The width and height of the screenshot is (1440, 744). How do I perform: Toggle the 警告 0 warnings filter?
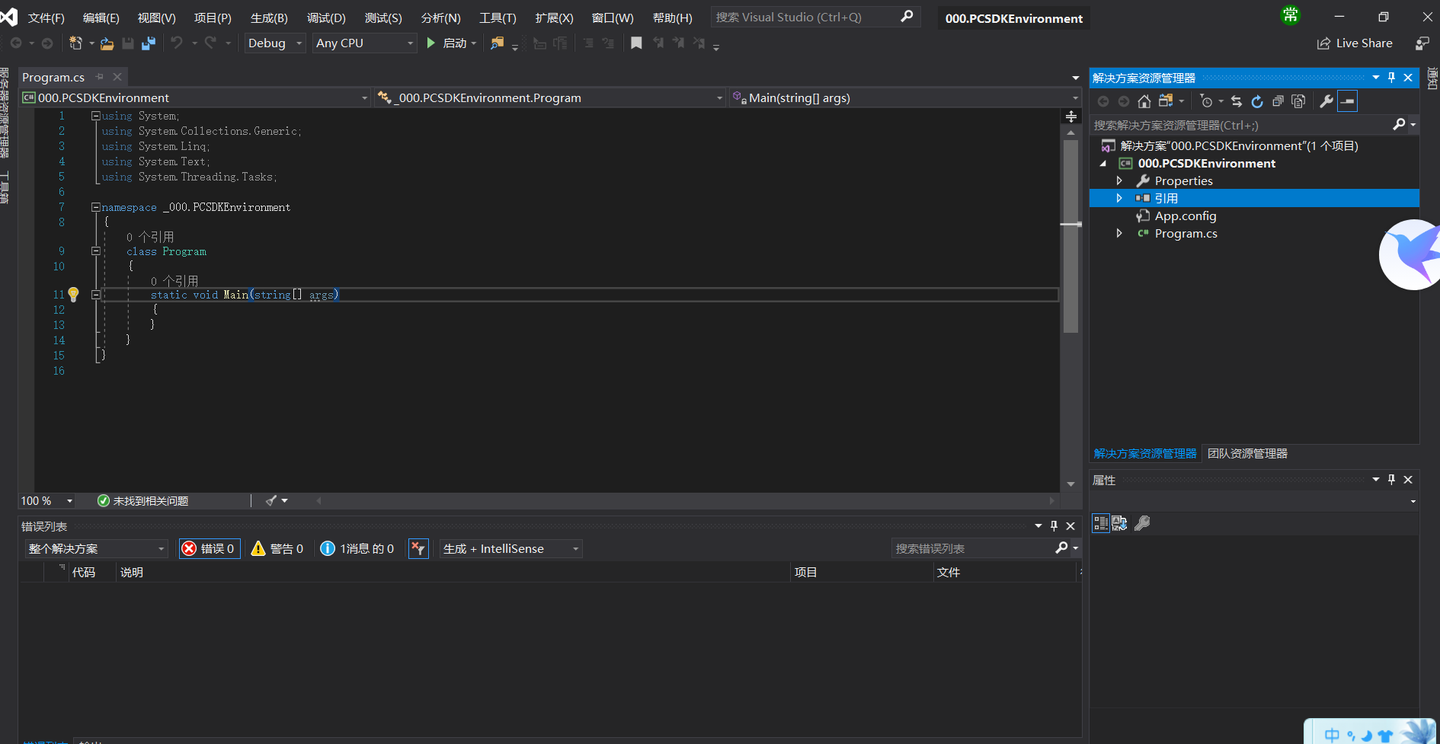point(277,548)
